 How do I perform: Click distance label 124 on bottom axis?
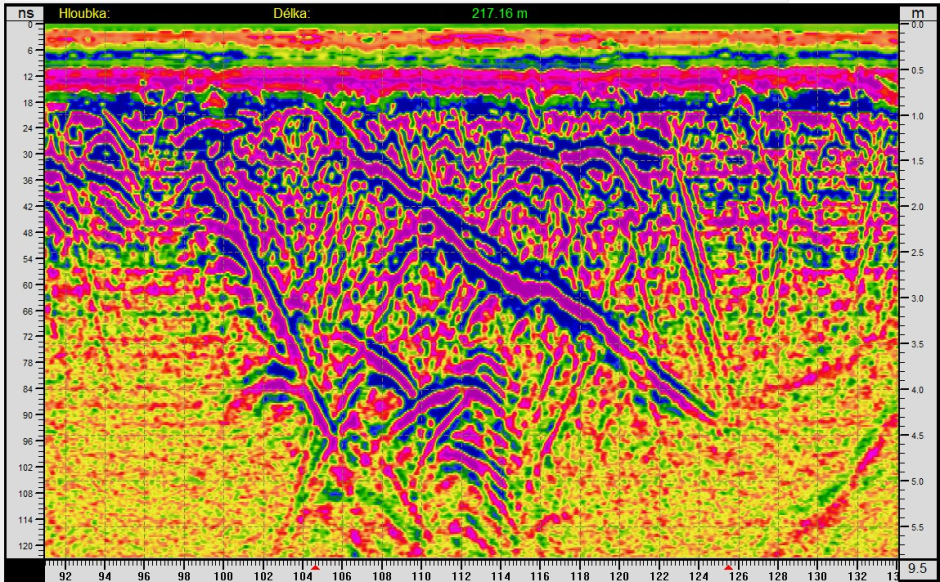[x=698, y=577]
